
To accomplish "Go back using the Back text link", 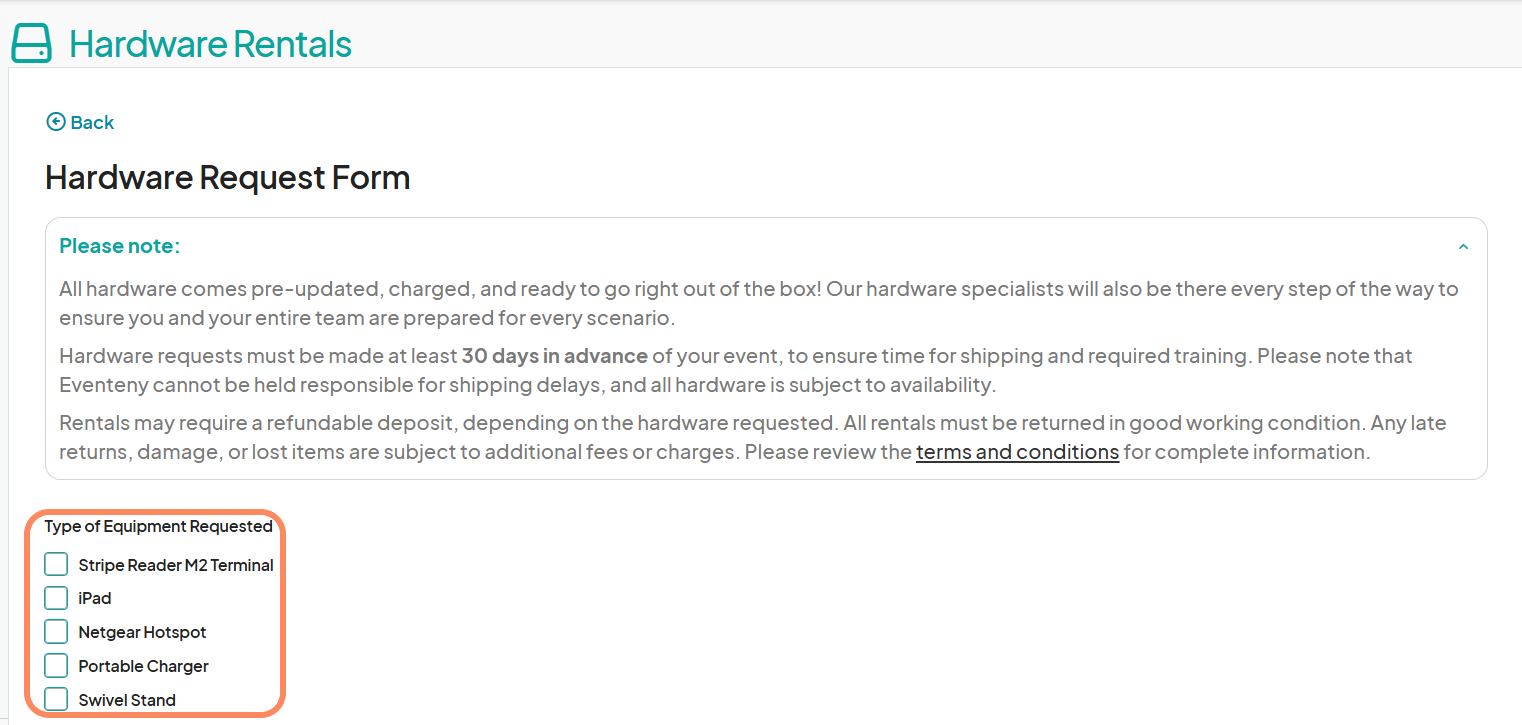I will click(92, 122).
